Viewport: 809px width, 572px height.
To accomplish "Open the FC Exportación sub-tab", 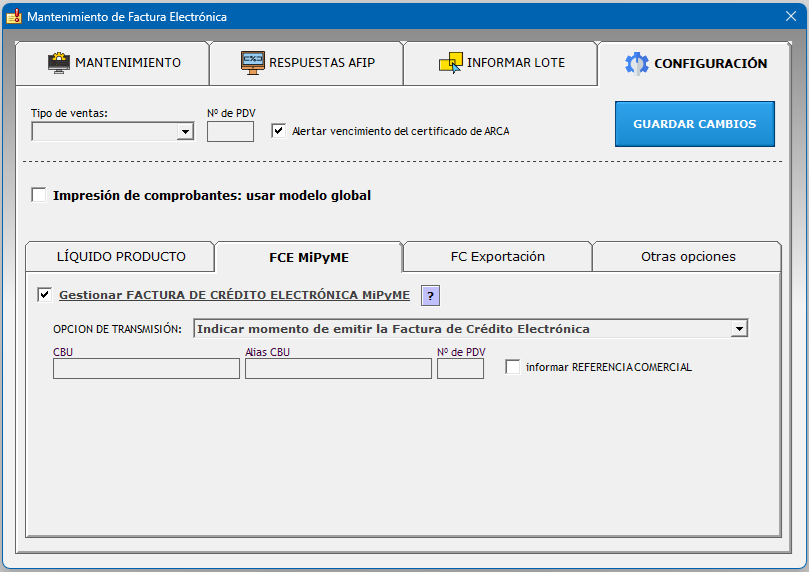I will tap(497, 257).
